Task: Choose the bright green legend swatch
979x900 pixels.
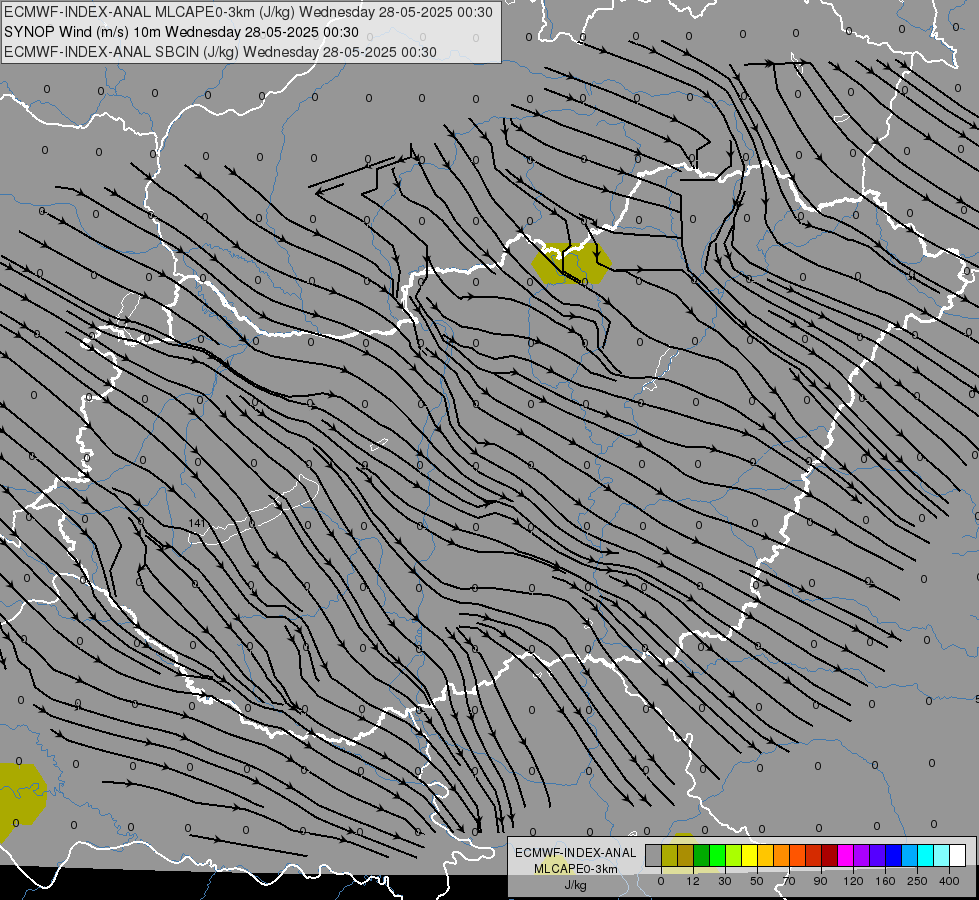Action: pos(717,855)
